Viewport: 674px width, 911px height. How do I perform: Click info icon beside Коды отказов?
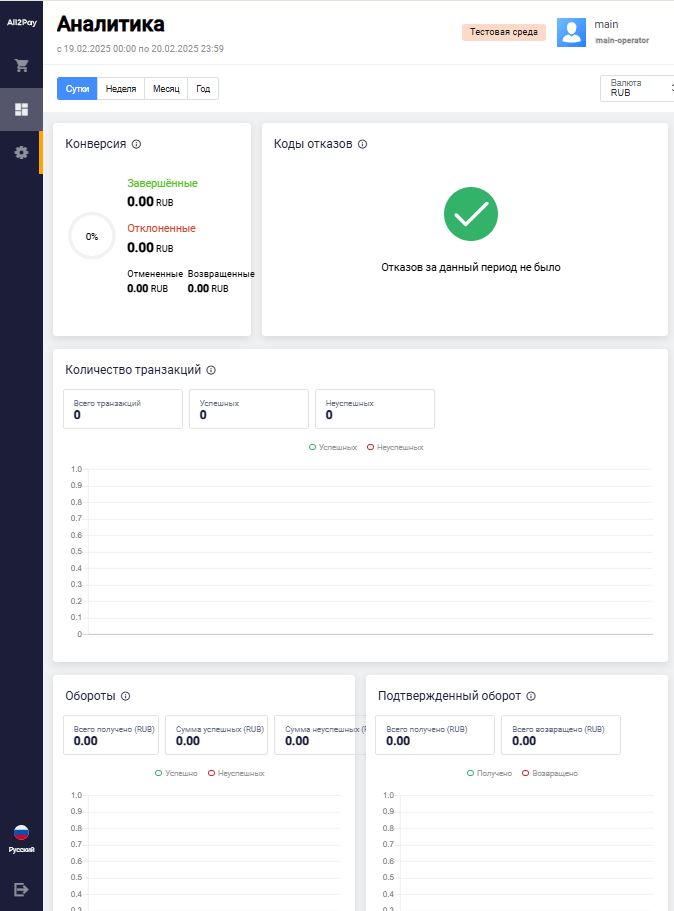(362, 144)
